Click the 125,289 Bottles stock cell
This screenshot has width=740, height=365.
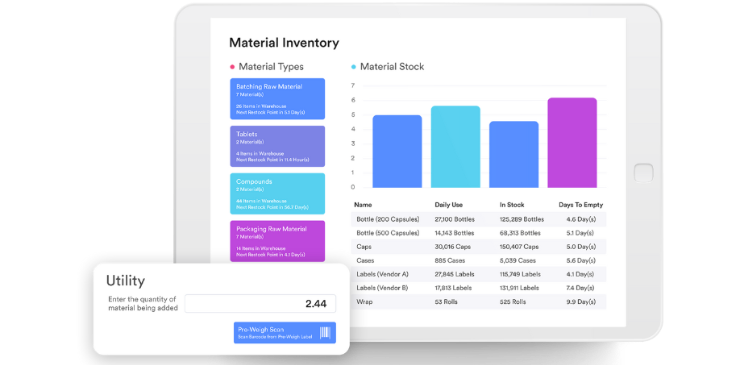tap(521, 219)
